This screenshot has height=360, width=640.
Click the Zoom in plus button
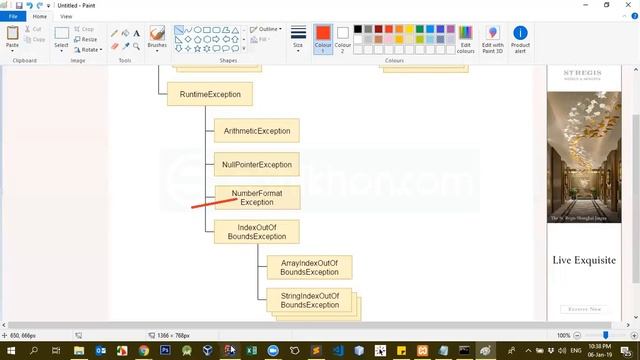point(634,336)
